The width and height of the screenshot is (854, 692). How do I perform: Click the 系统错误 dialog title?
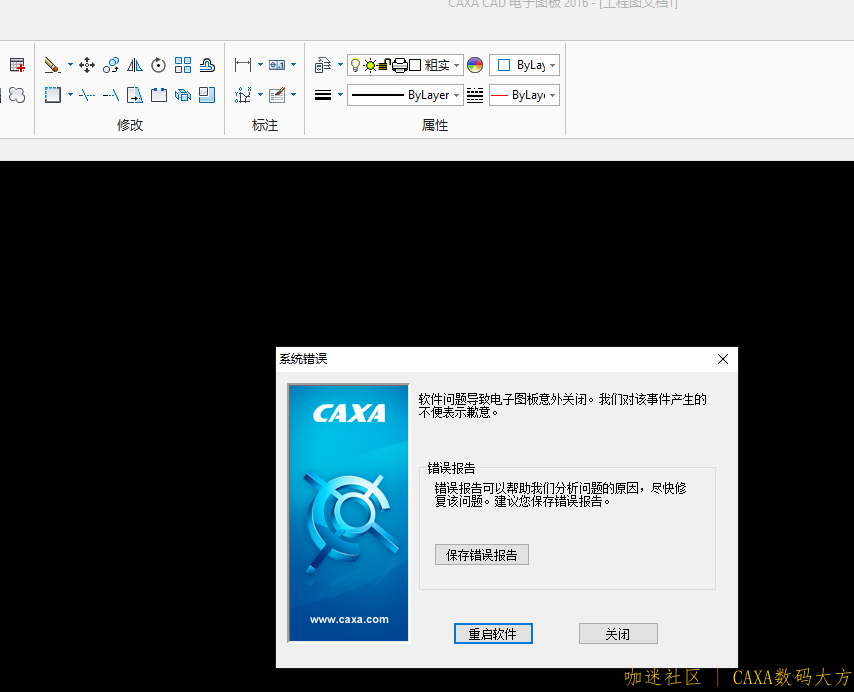(x=303, y=359)
